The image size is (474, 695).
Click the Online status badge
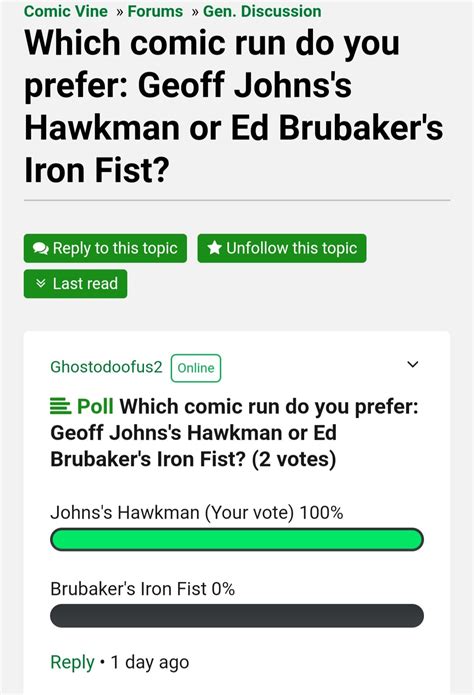click(x=196, y=368)
